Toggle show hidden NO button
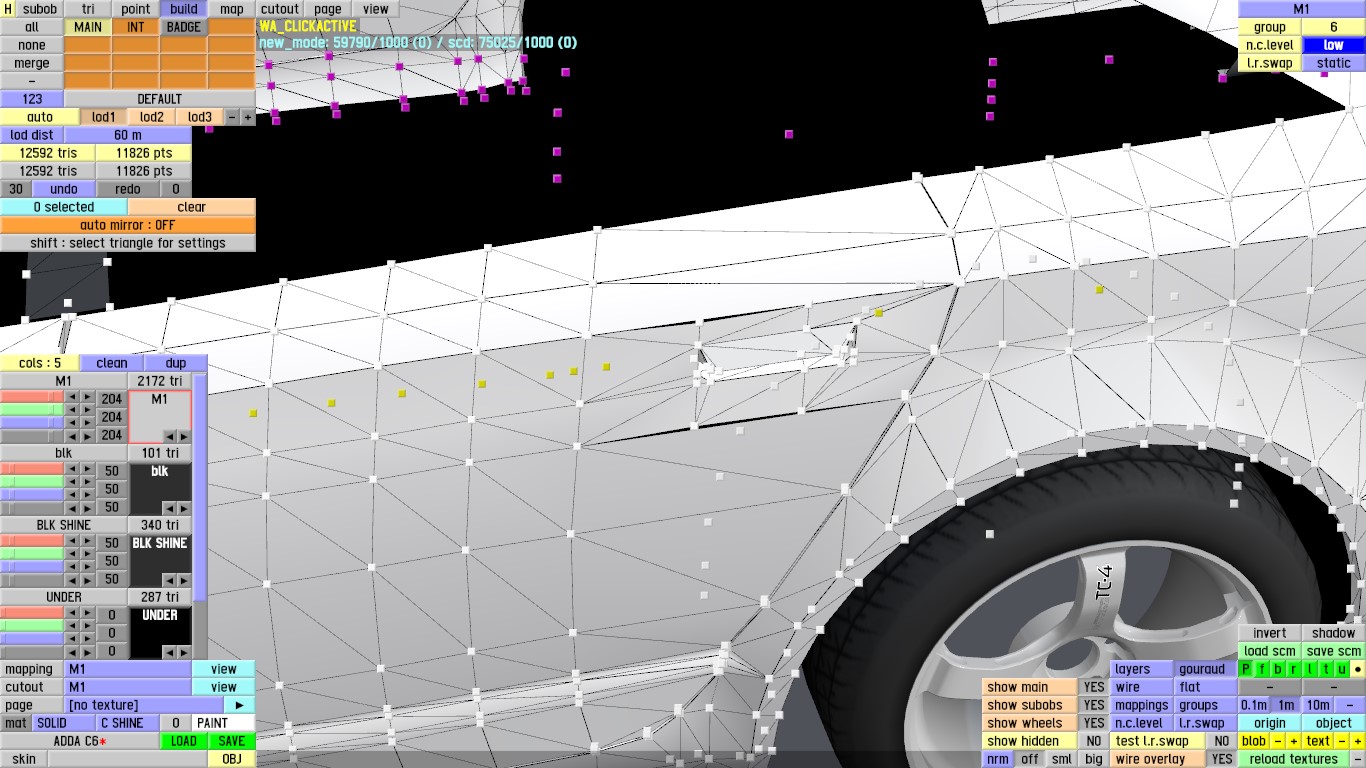 tap(1094, 741)
